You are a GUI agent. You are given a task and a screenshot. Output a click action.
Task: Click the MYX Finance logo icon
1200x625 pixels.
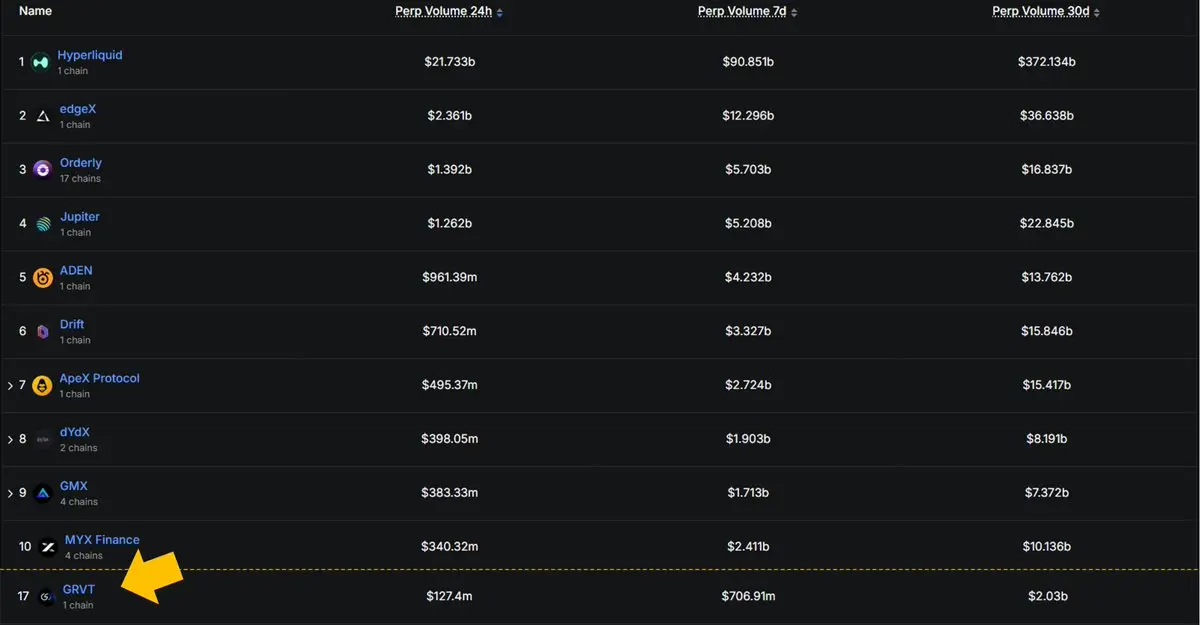pyautogui.click(x=48, y=547)
